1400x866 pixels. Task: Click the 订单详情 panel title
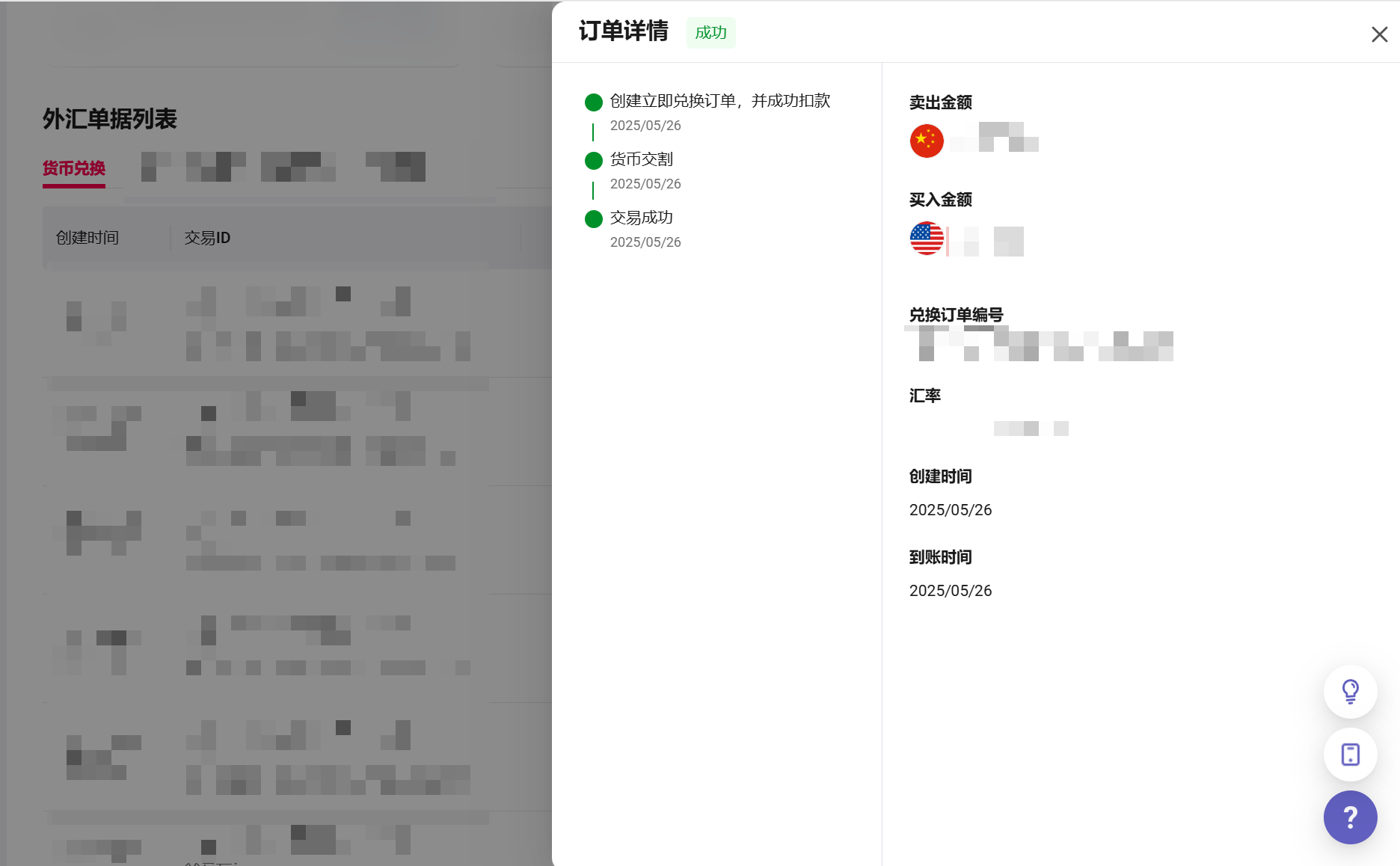[x=624, y=31]
